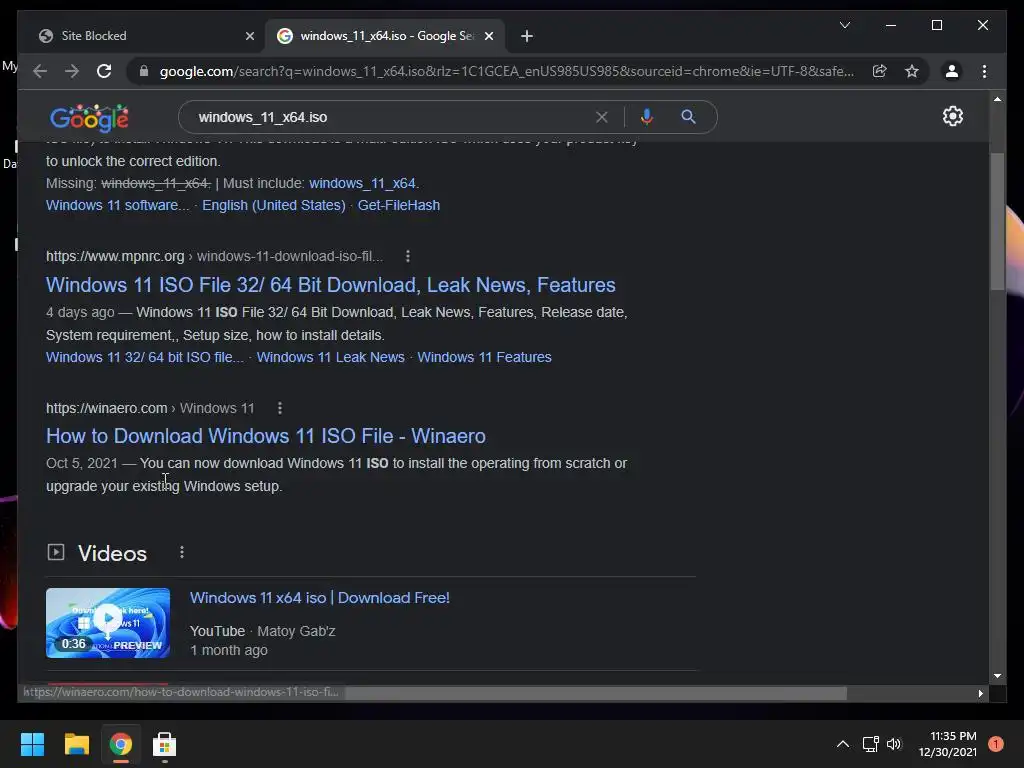
Task: Play the 'Windows 11 x64 iso' video thumbnail
Action: click(x=108, y=623)
